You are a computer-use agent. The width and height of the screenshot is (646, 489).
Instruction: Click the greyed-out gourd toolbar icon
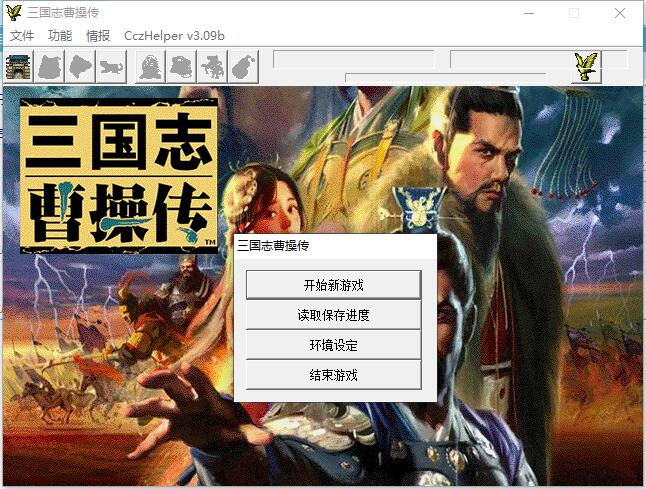click(x=243, y=67)
